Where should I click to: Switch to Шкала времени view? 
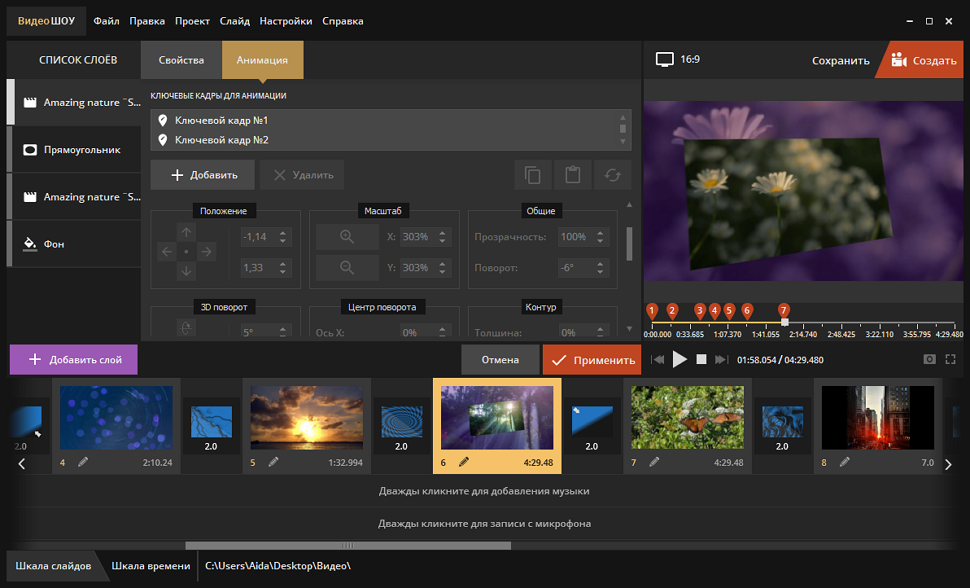(151, 566)
